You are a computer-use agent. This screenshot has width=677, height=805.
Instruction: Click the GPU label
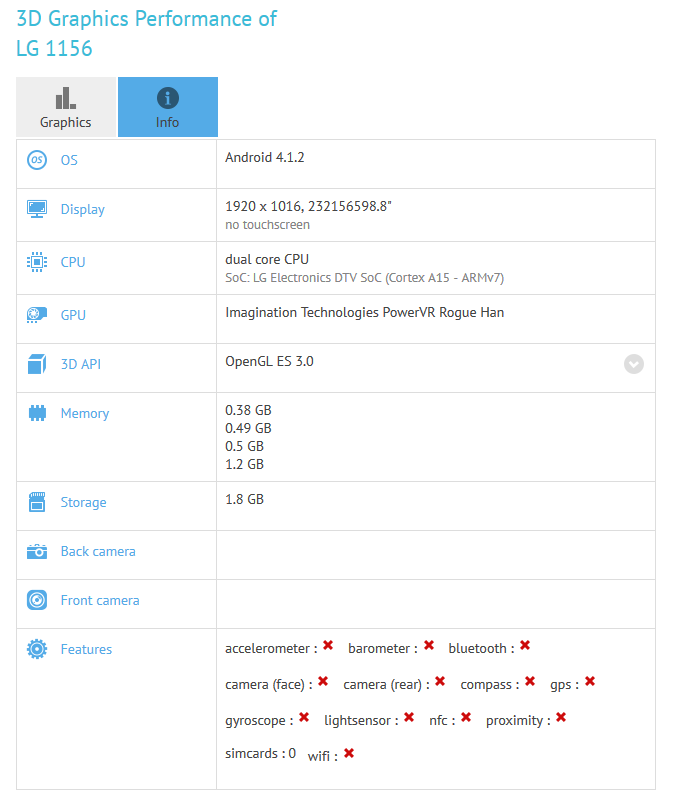pos(73,315)
